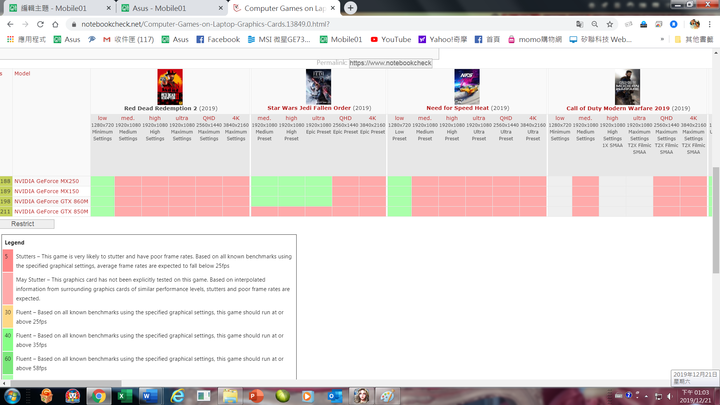Click the network tray icon

click(x=658, y=396)
